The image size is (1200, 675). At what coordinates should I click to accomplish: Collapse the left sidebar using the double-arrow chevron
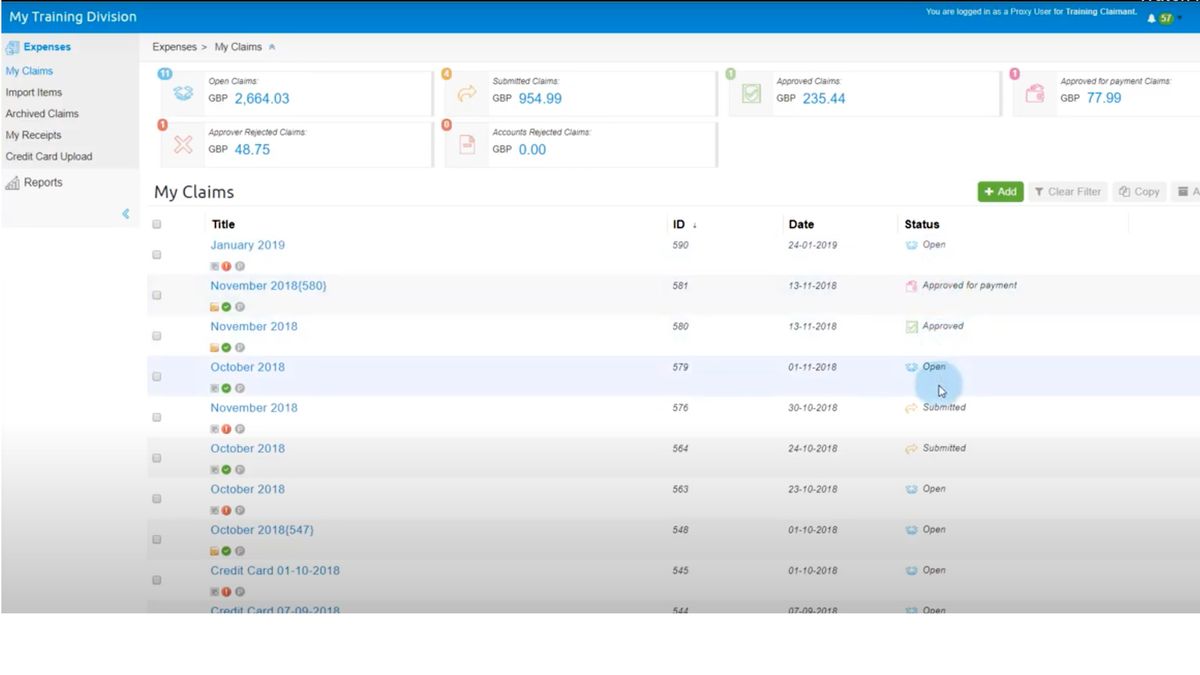(125, 213)
